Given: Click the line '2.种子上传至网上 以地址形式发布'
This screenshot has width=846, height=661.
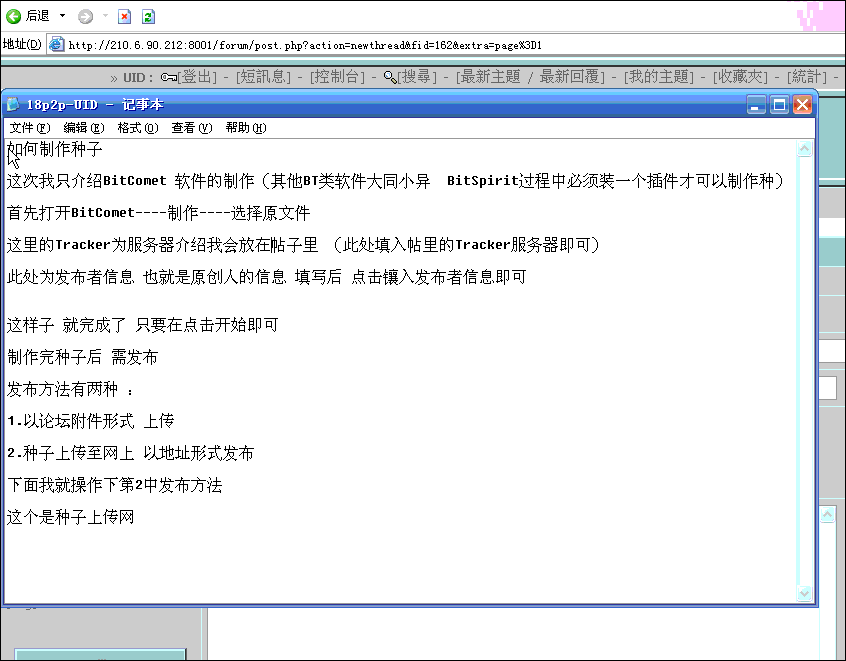Looking at the screenshot, I should [131, 453].
